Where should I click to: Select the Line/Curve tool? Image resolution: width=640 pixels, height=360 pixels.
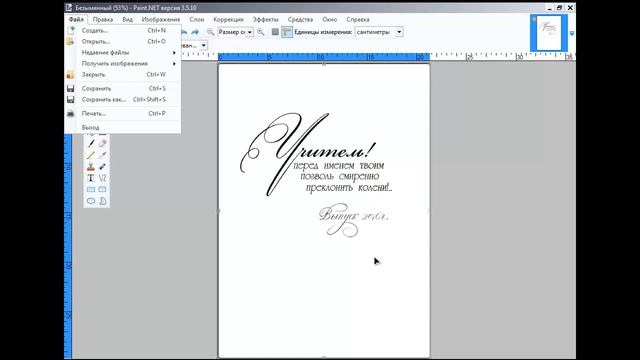pos(102,178)
